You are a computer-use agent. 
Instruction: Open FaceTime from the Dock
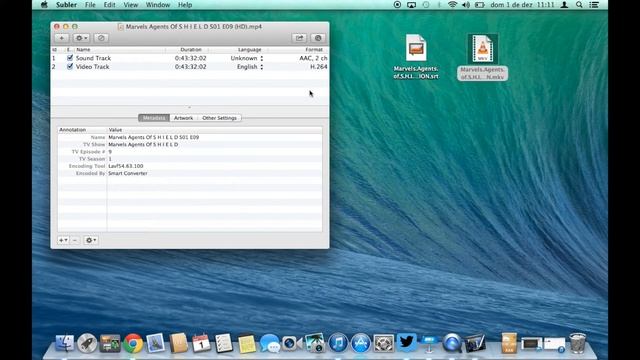click(x=292, y=343)
